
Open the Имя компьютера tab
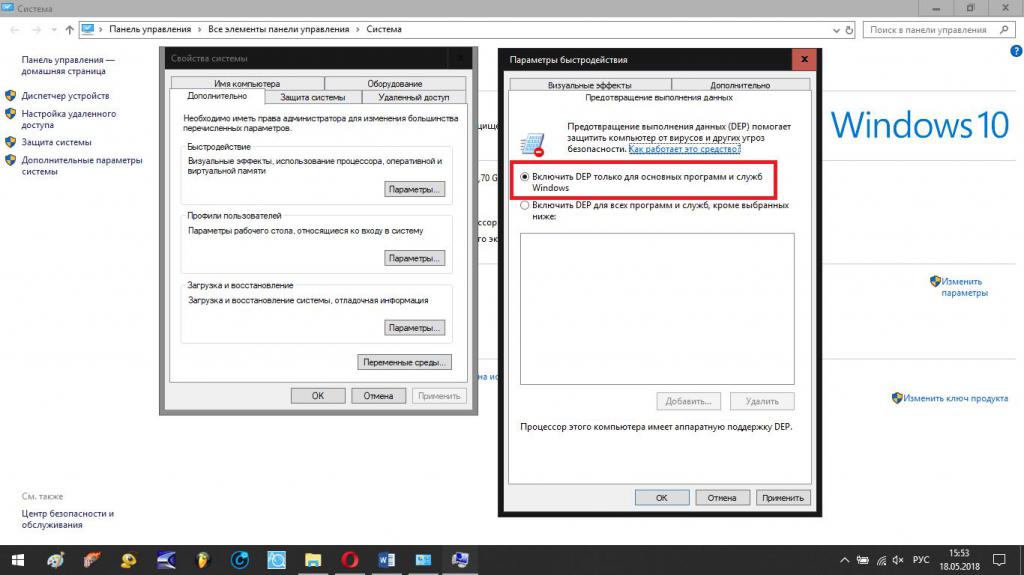click(247, 84)
